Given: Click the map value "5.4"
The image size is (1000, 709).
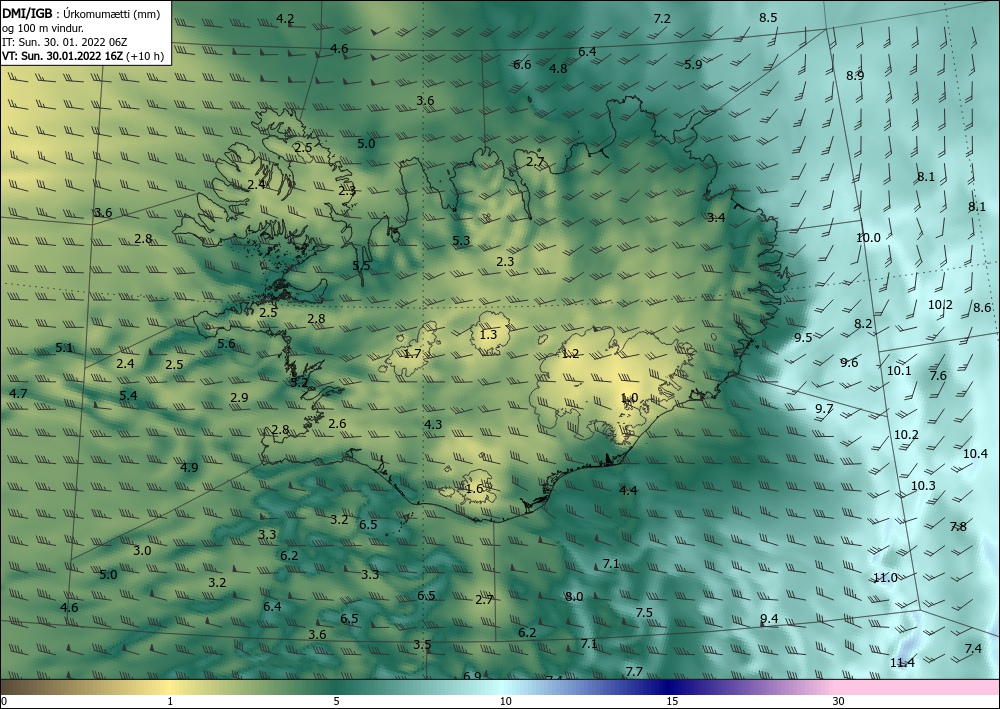Looking at the screenshot, I should (128, 395).
